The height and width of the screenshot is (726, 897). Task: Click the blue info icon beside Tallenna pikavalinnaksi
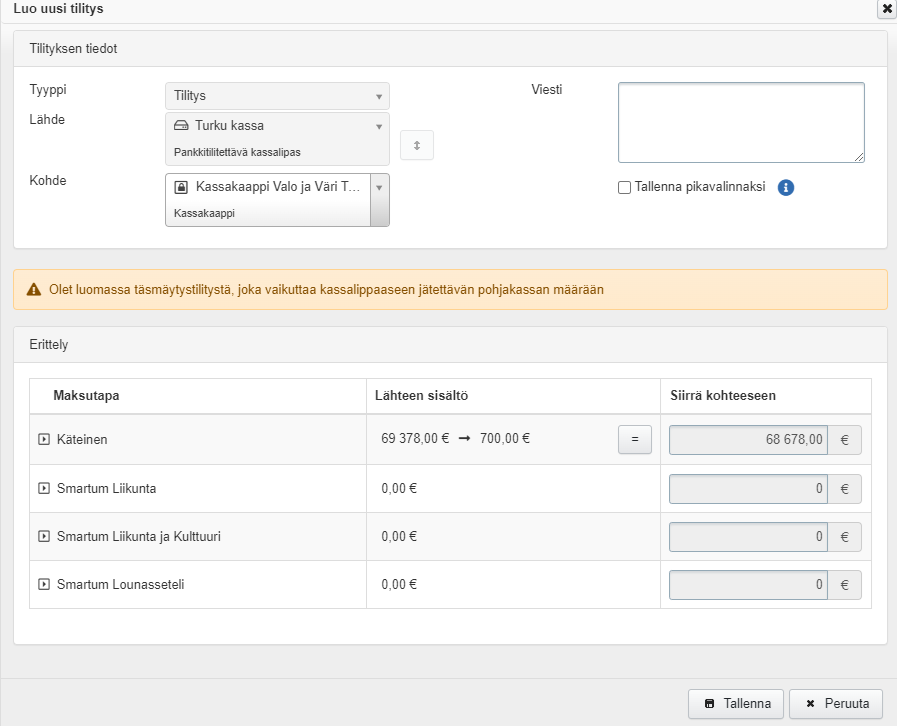coord(785,187)
